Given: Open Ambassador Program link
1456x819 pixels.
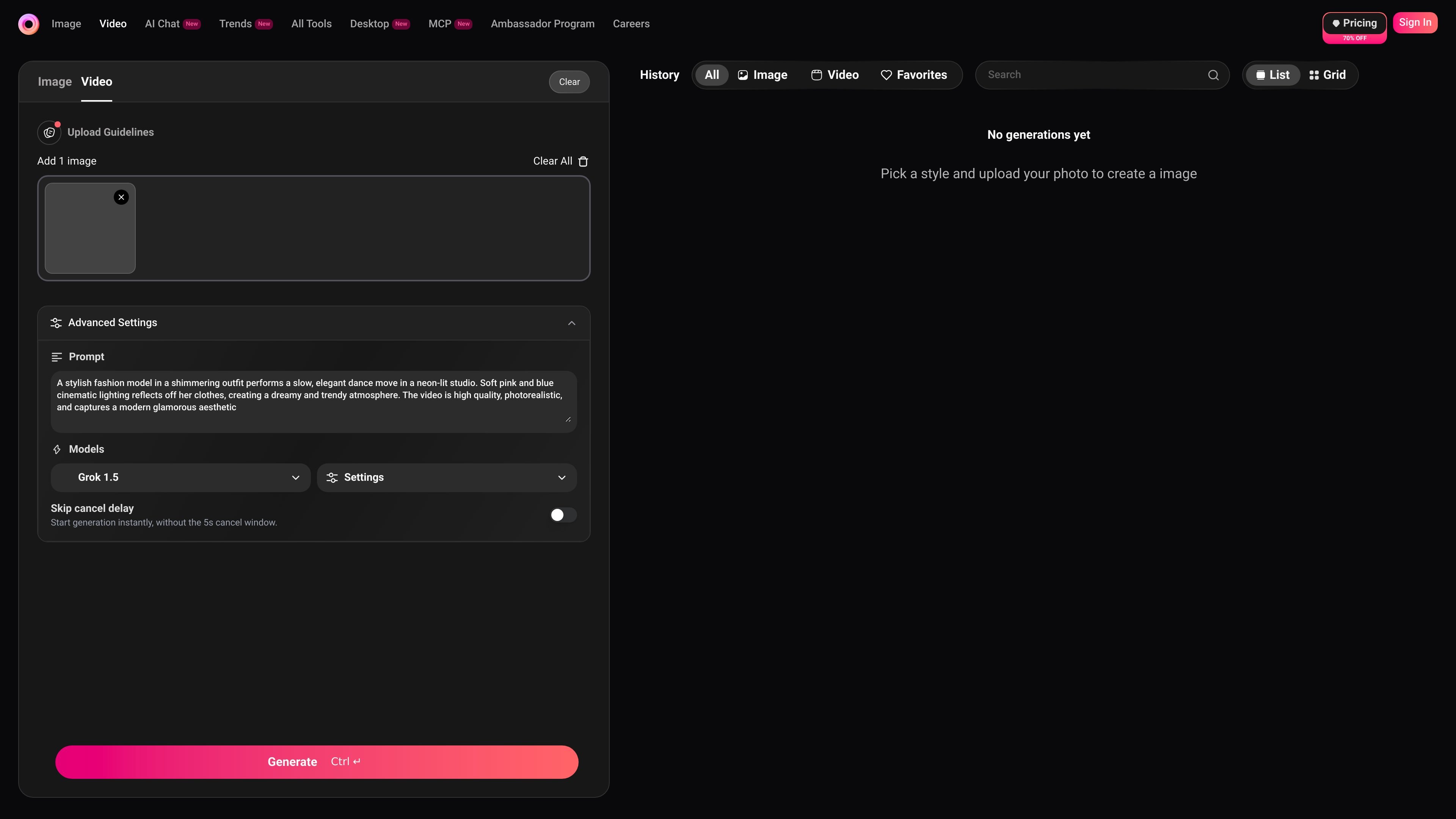Looking at the screenshot, I should (x=543, y=24).
